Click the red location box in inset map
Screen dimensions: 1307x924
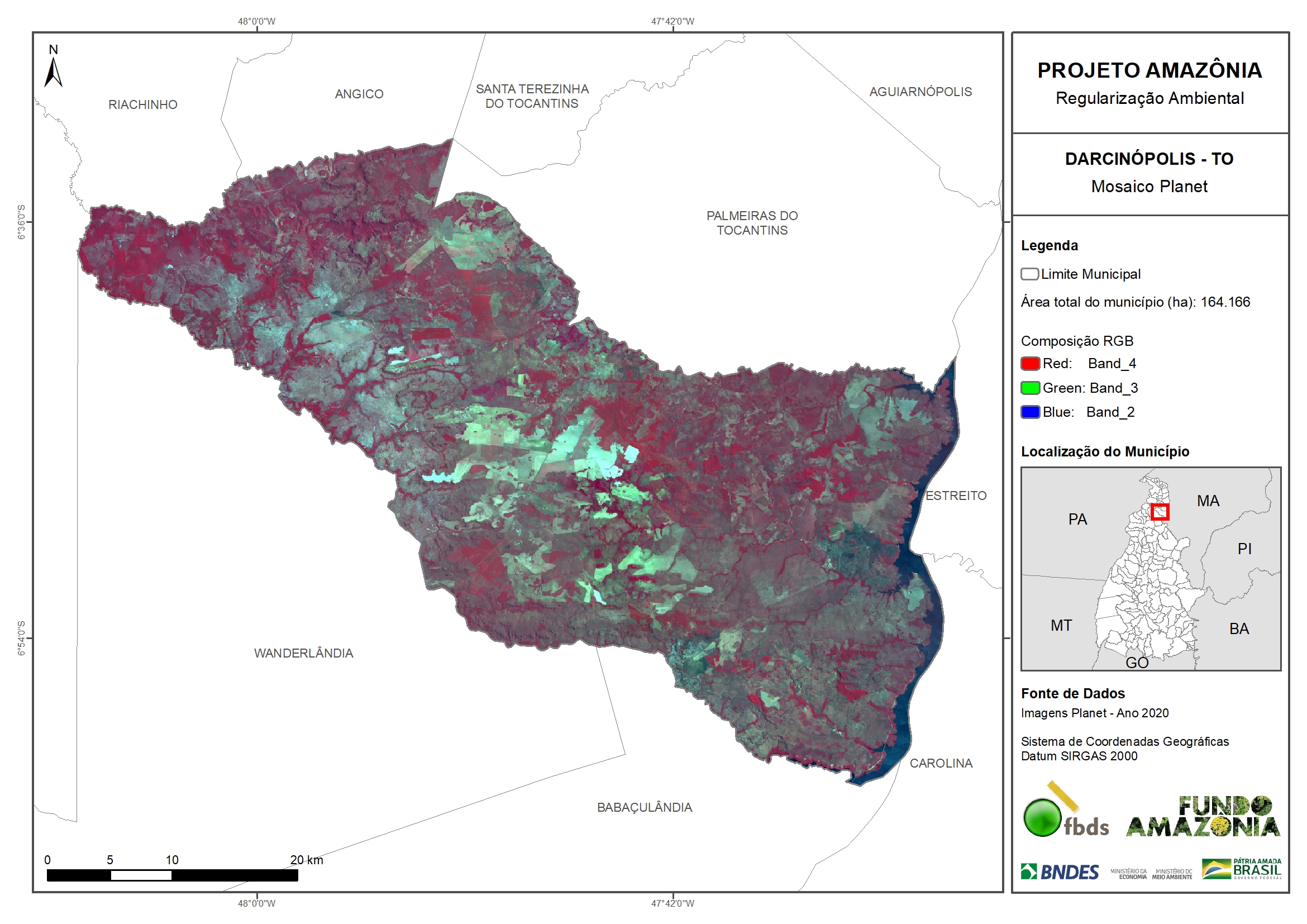pyautogui.click(x=1159, y=512)
